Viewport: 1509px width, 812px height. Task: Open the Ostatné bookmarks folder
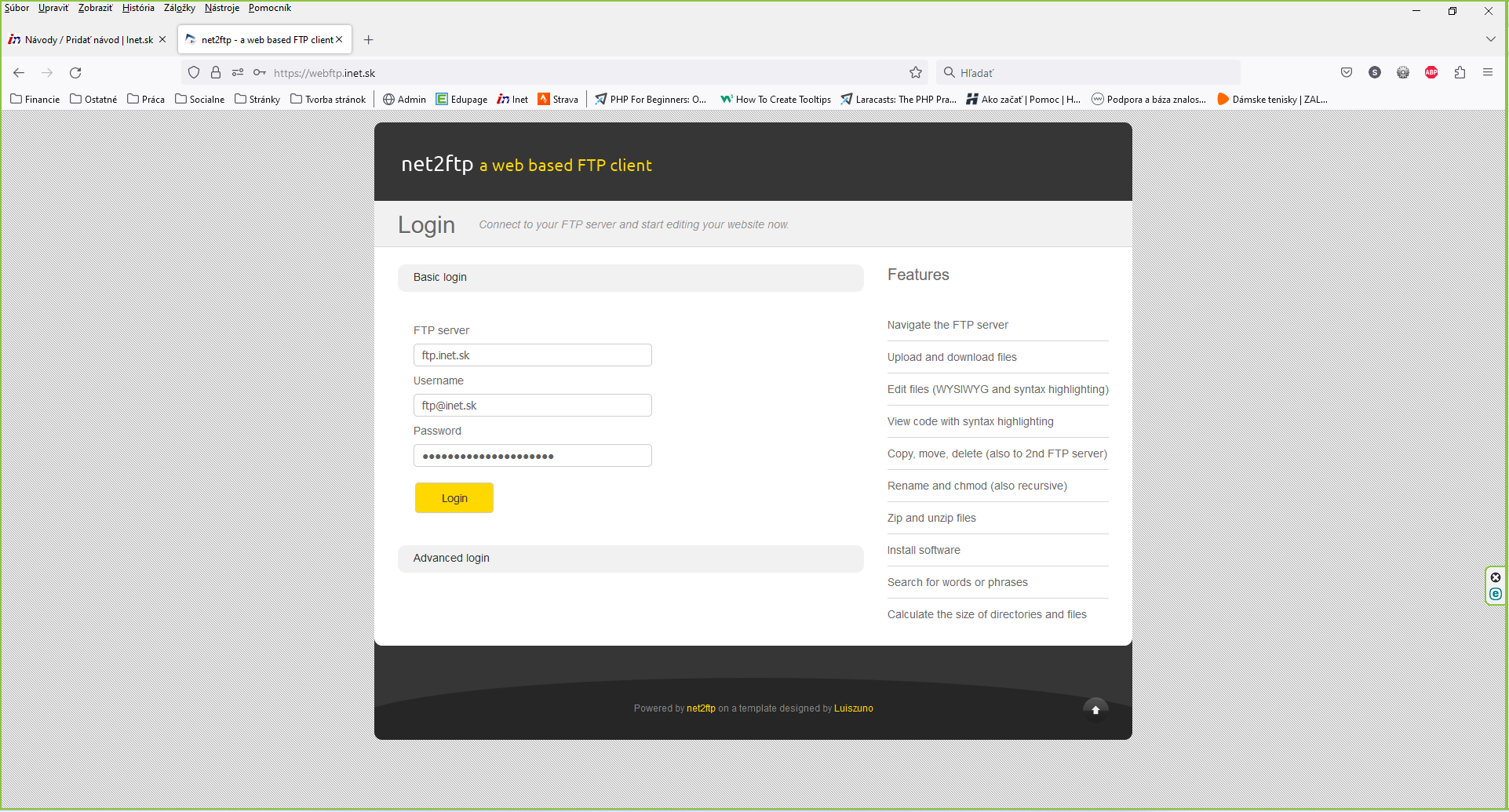click(x=93, y=100)
